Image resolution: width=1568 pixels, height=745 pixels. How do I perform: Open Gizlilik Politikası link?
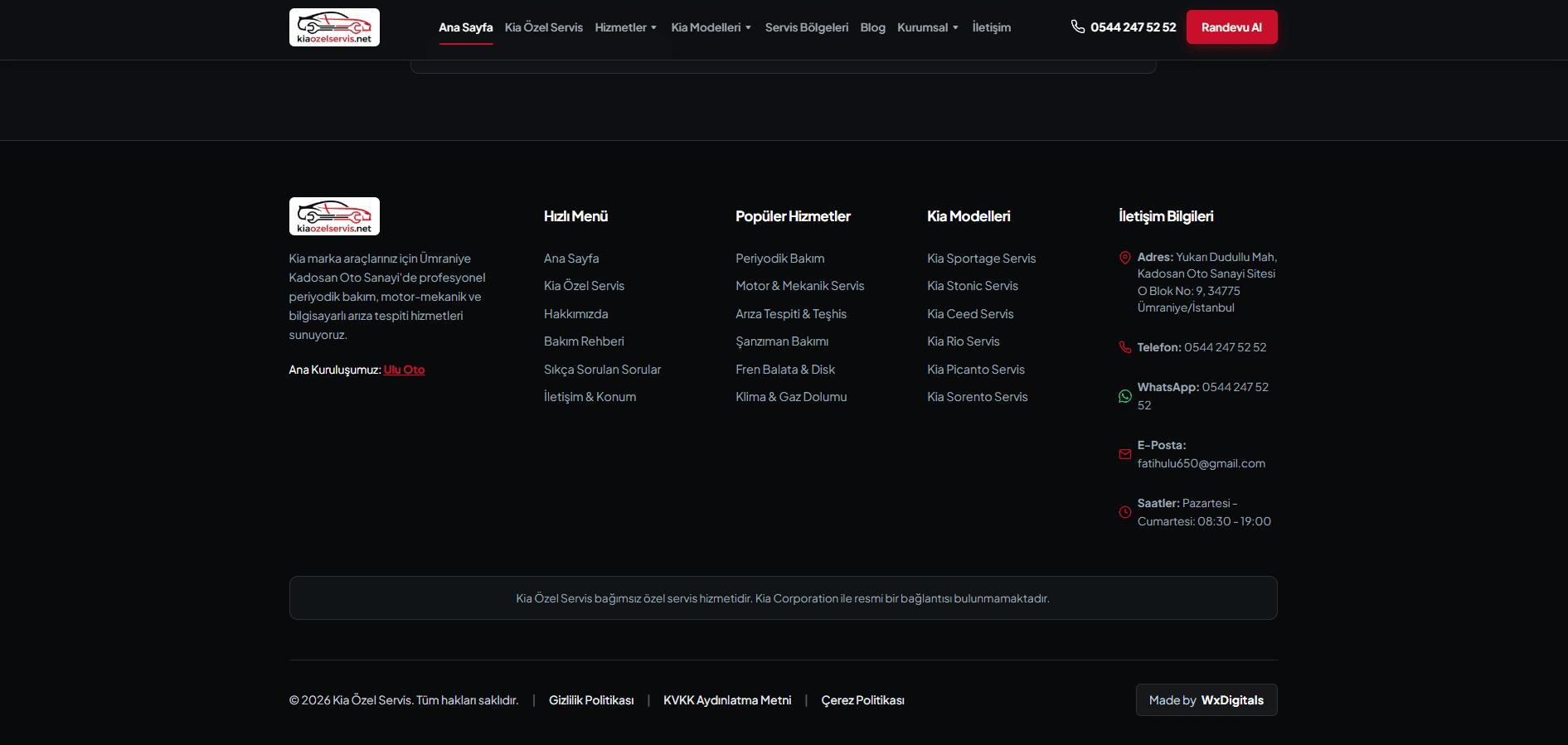point(591,700)
